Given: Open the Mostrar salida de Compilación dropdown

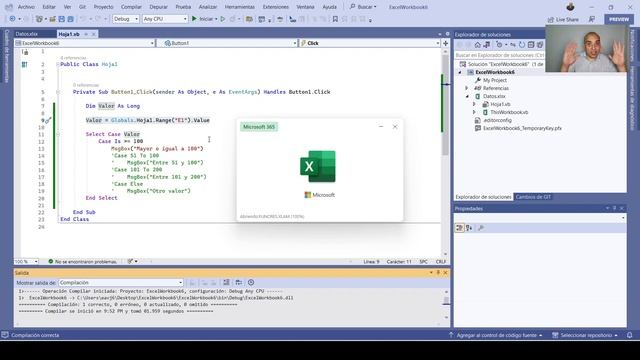Looking at the screenshot, I should [121, 282].
